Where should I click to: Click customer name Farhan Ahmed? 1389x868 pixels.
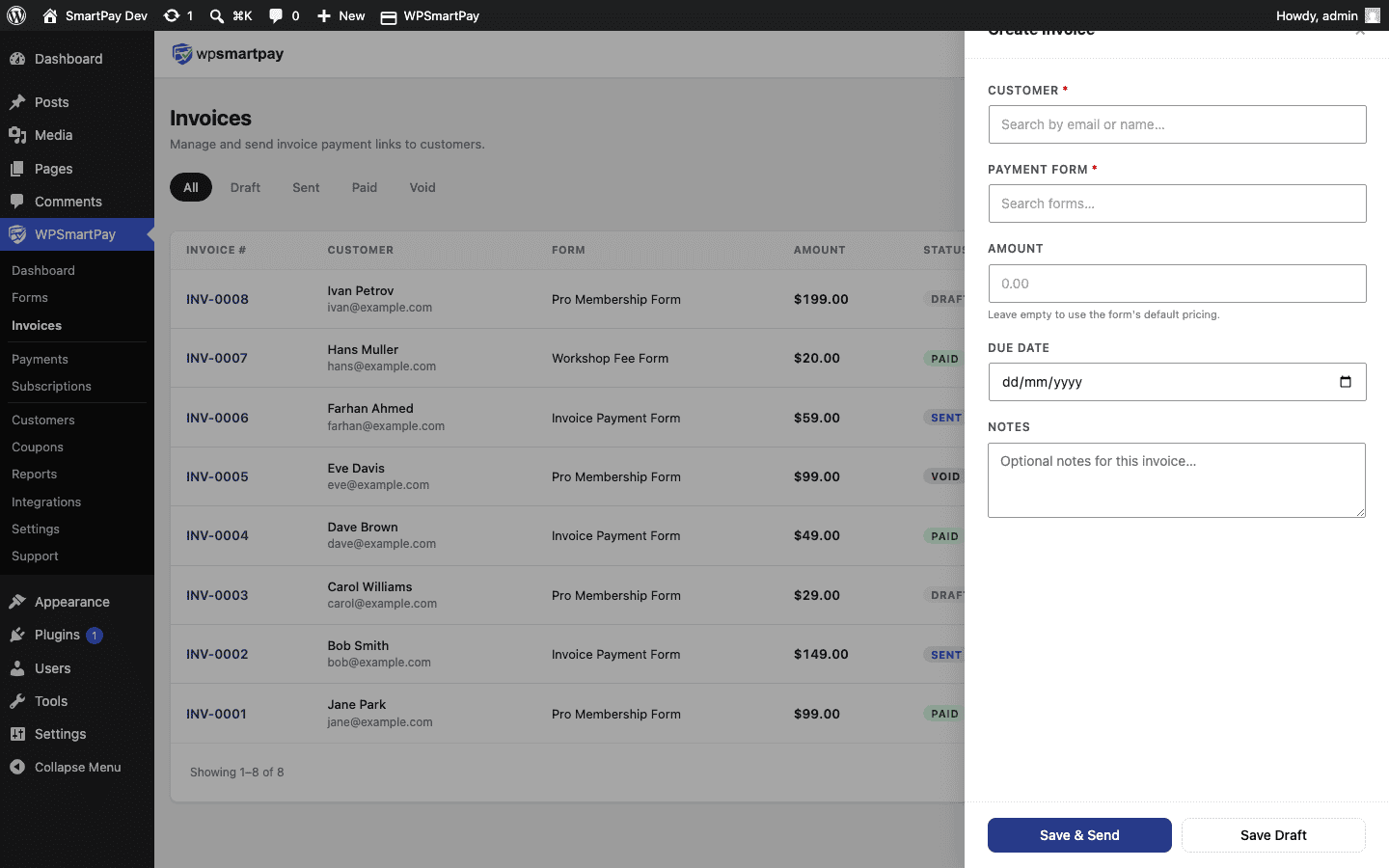pos(370,409)
